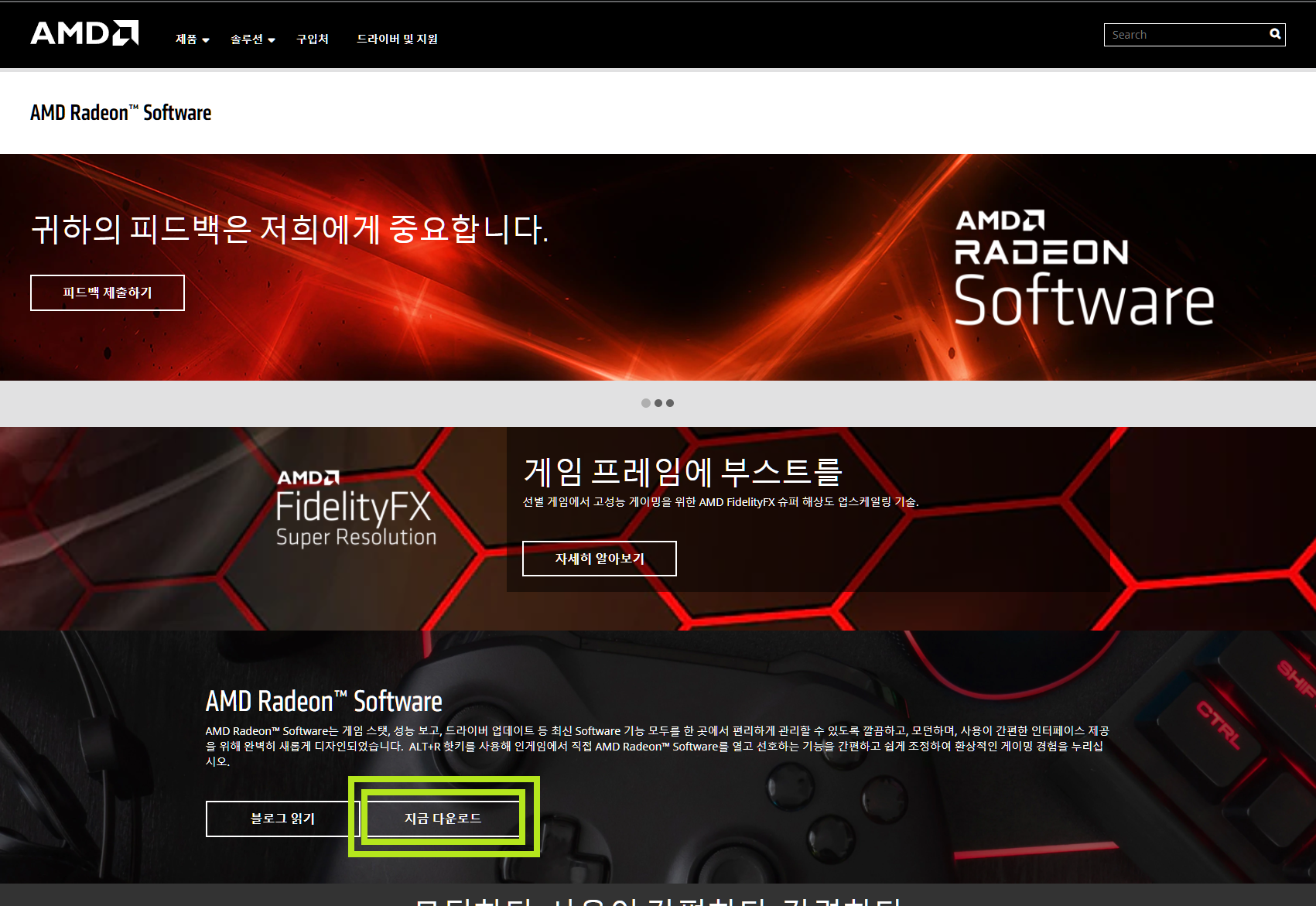Click the AMD logo in header
The height and width of the screenshot is (906, 1316).
coord(84,33)
